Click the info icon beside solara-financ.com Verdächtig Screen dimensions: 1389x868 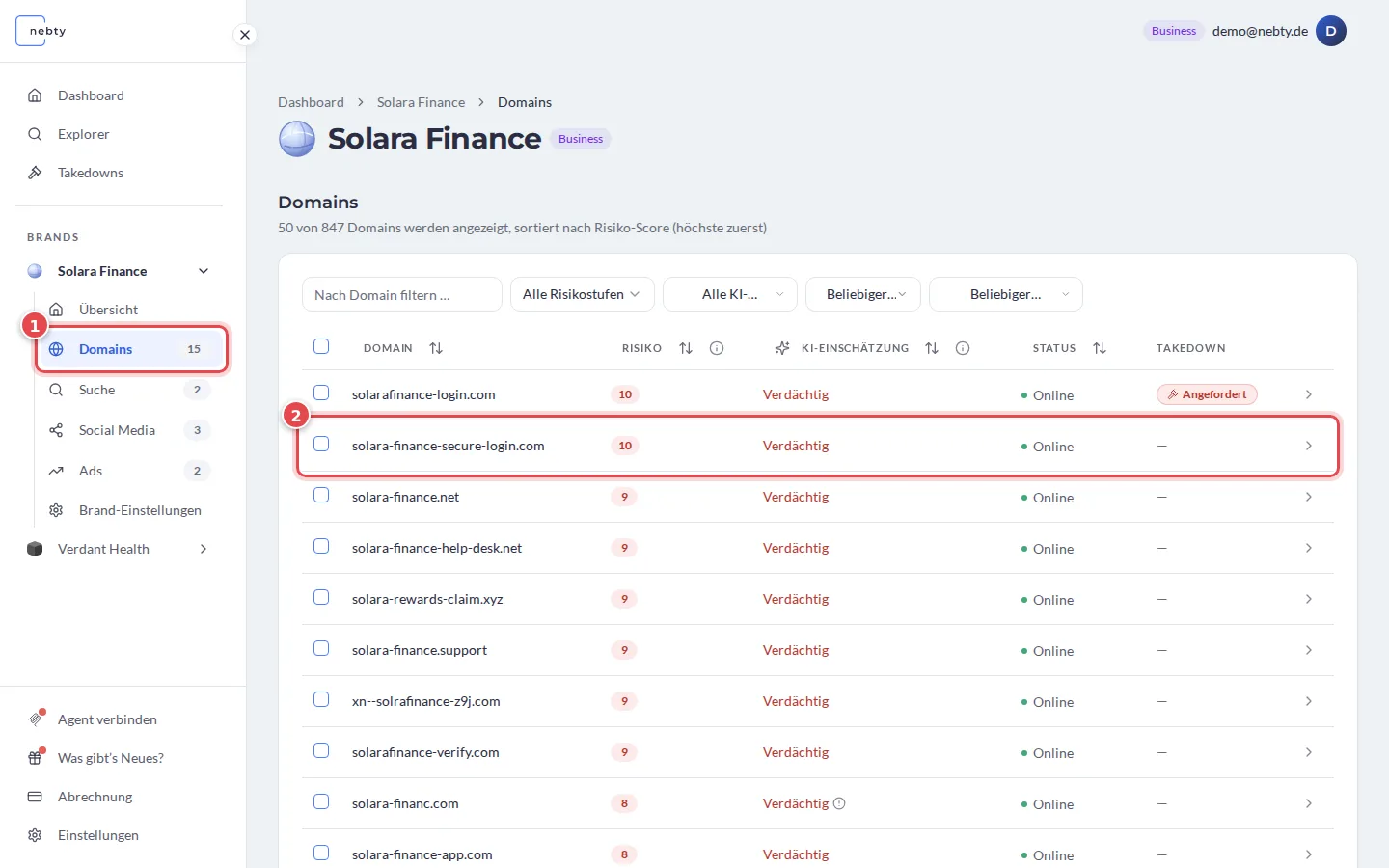[x=839, y=803]
